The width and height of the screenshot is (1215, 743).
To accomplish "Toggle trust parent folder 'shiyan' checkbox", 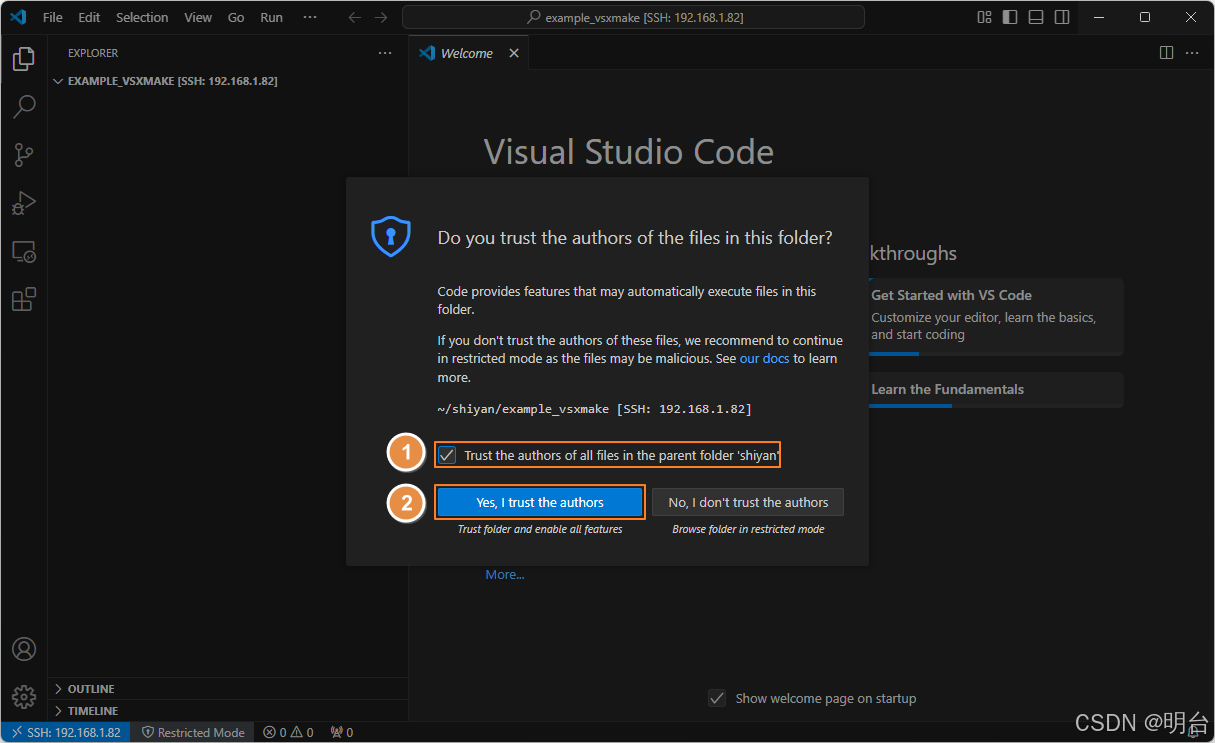I will 447,455.
